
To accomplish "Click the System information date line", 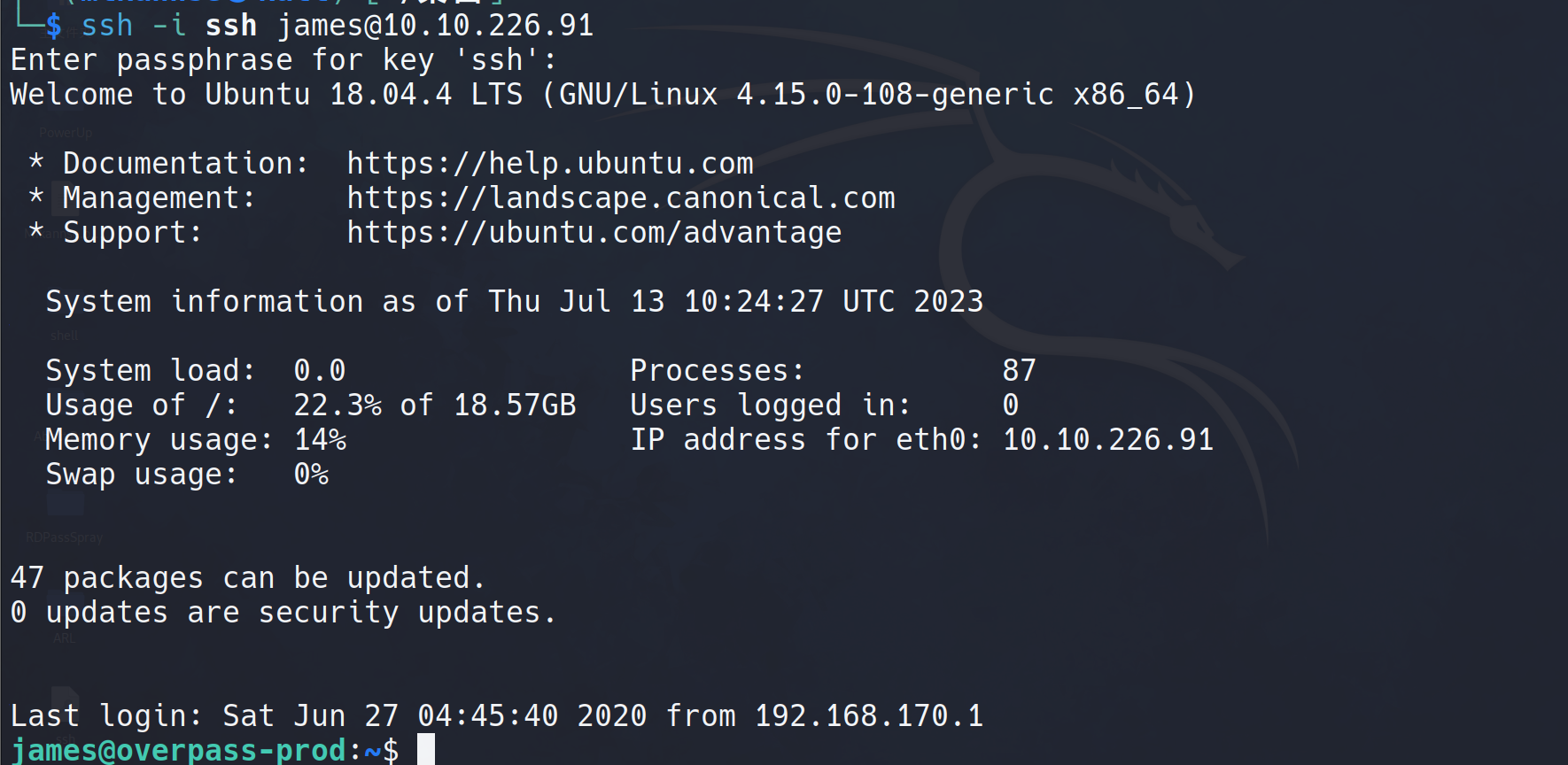I will pyautogui.click(x=514, y=302).
